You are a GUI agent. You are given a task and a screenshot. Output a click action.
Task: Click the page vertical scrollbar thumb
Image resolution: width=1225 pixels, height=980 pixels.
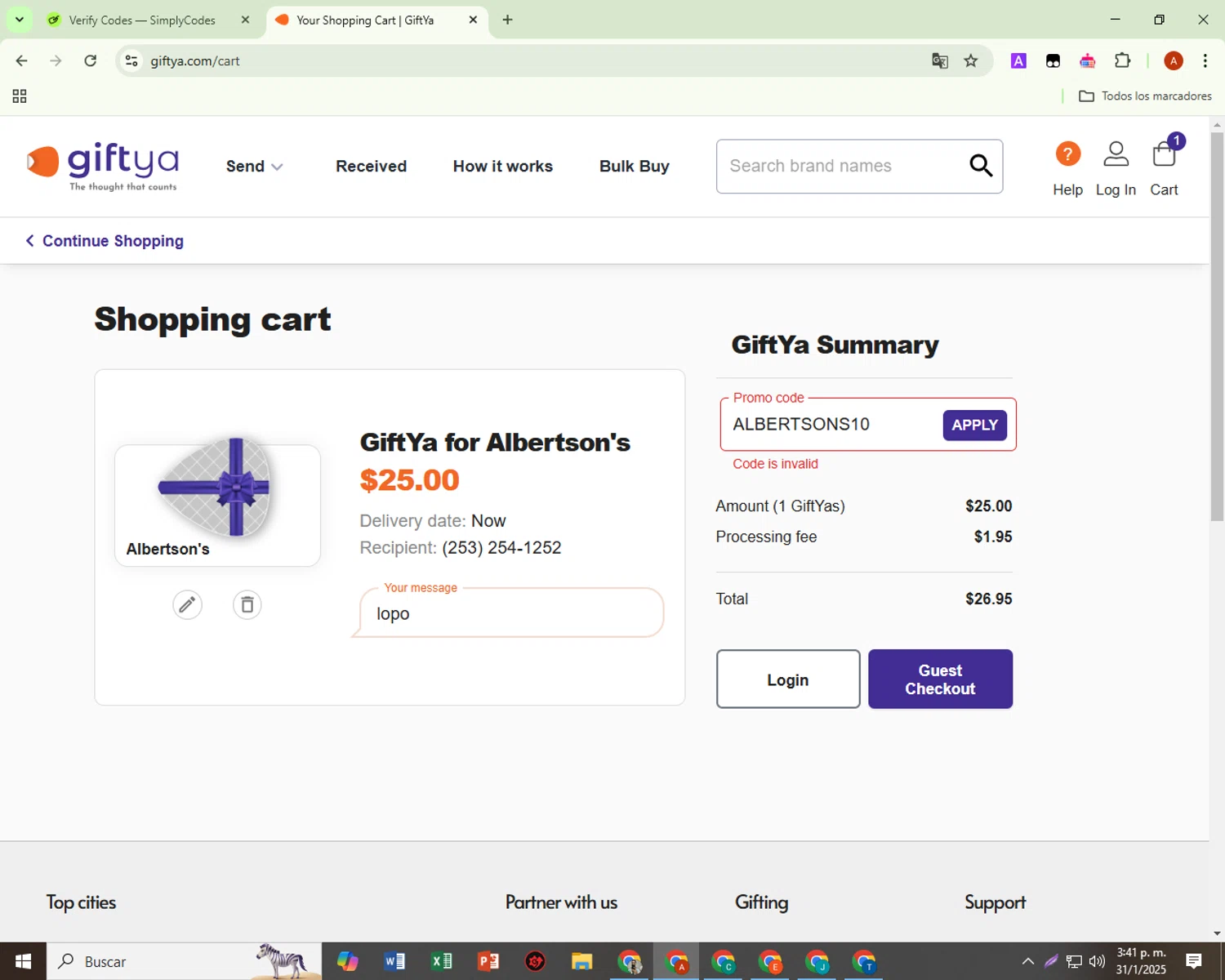(x=1217, y=327)
